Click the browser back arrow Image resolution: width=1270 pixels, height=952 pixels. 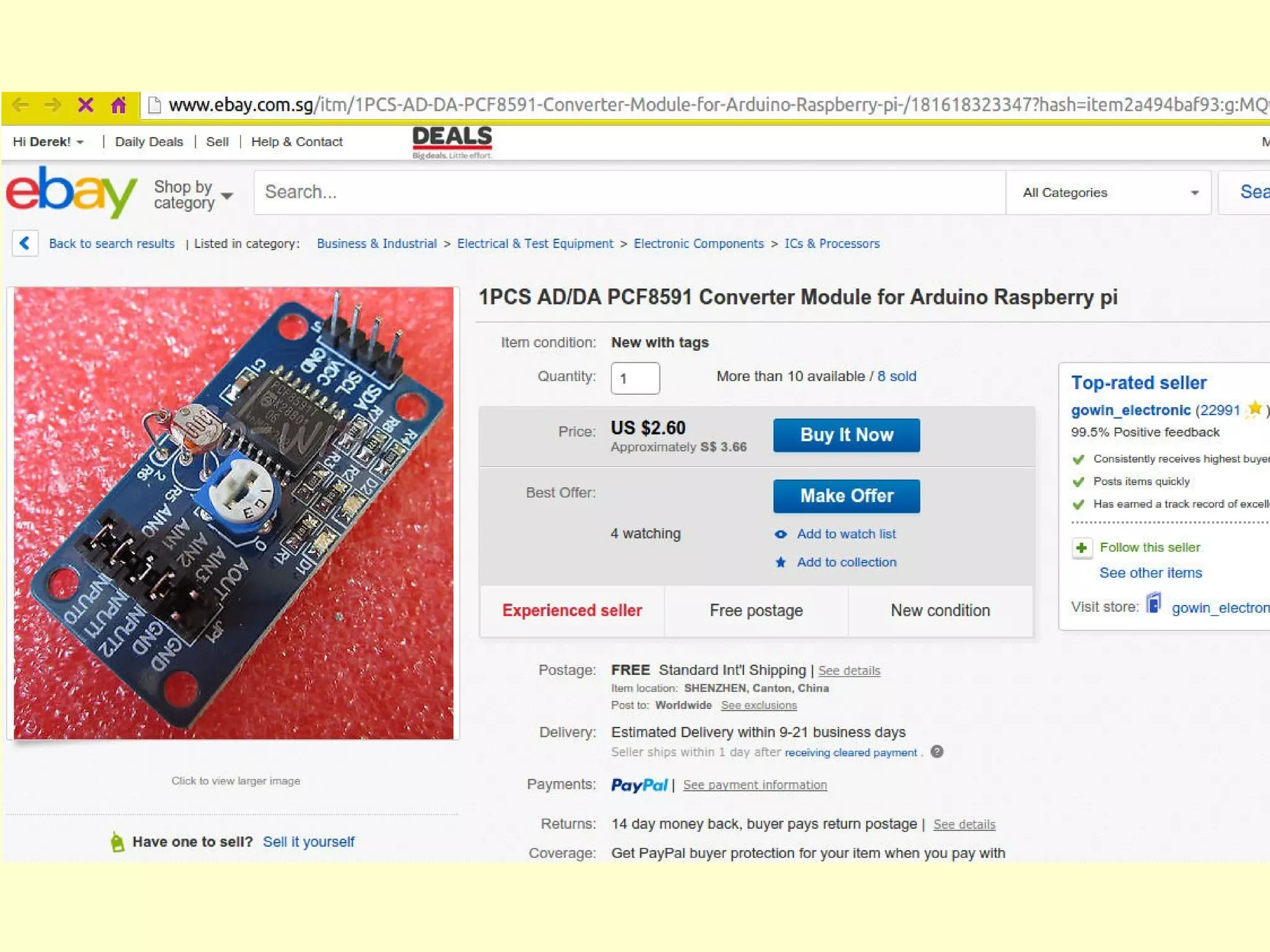coord(20,105)
